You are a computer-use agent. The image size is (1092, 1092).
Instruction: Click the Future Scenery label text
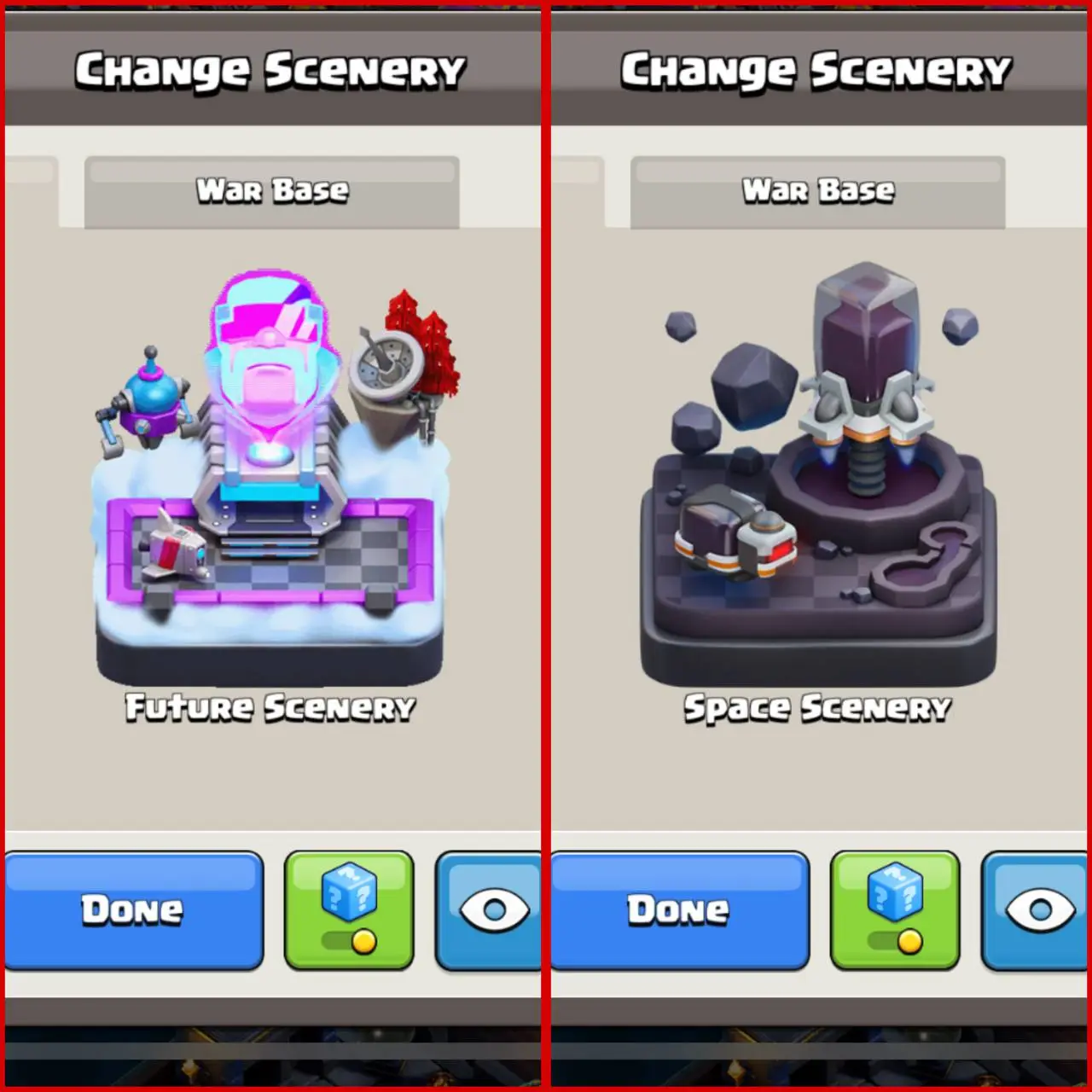(x=270, y=708)
